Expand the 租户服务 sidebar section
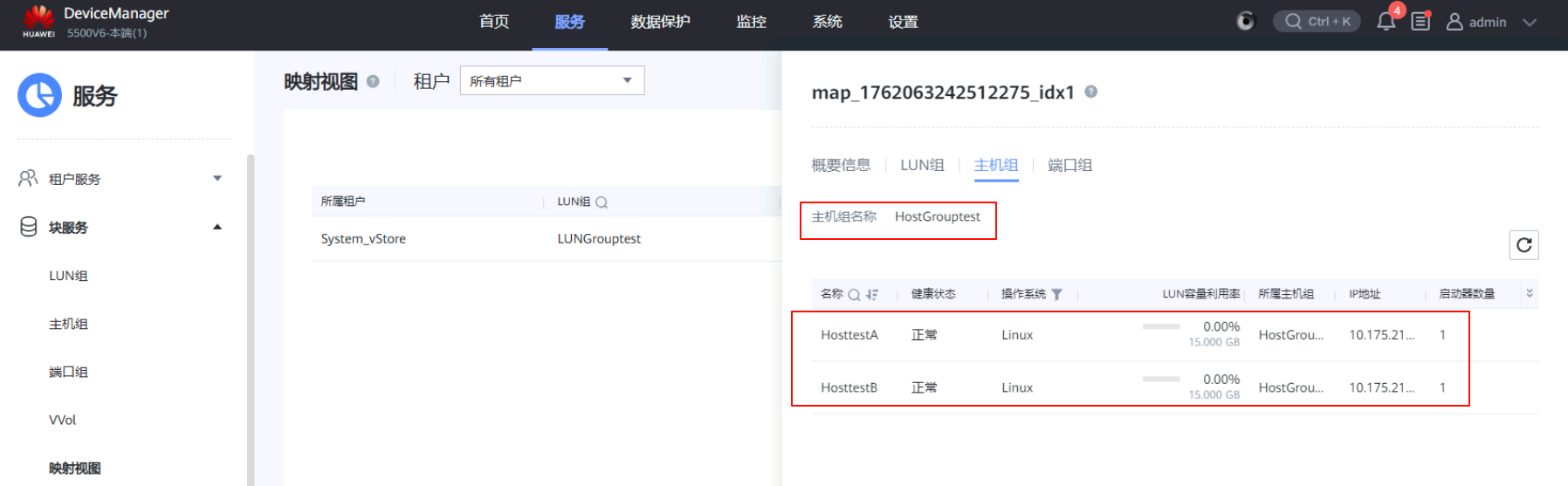Viewport: 1568px width, 486px height. tap(217, 179)
